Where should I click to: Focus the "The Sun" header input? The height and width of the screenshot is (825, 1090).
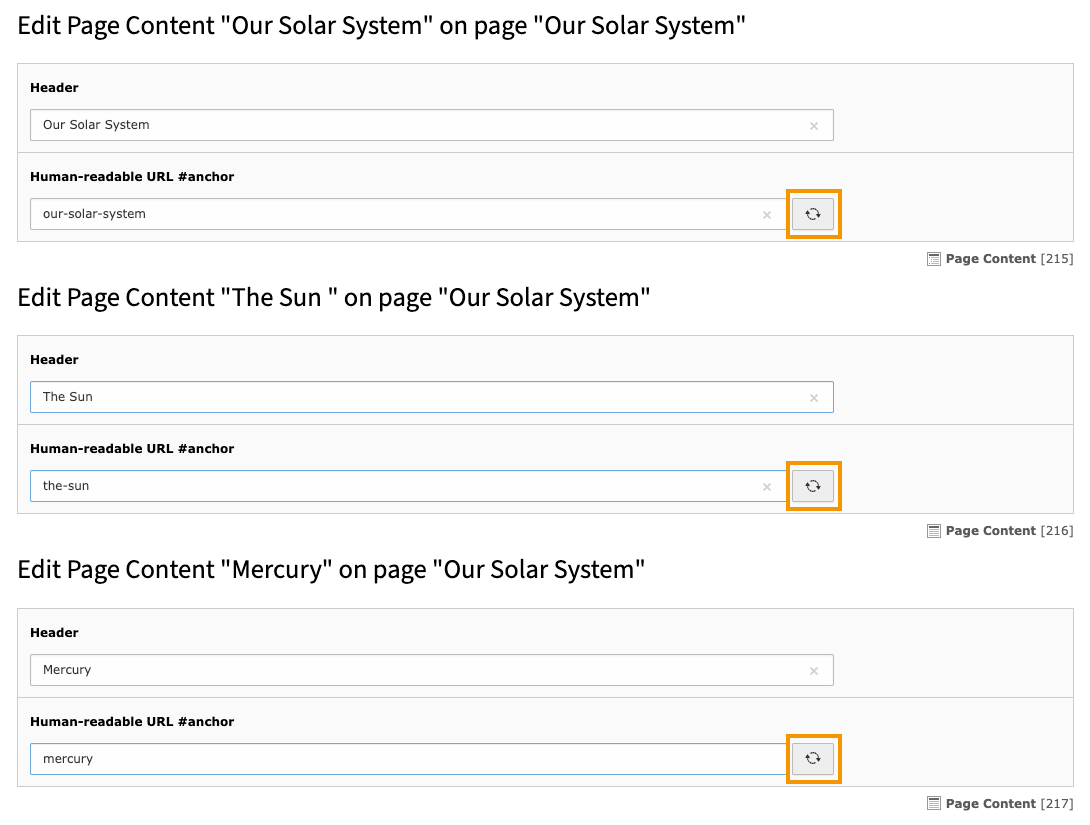(432, 397)
